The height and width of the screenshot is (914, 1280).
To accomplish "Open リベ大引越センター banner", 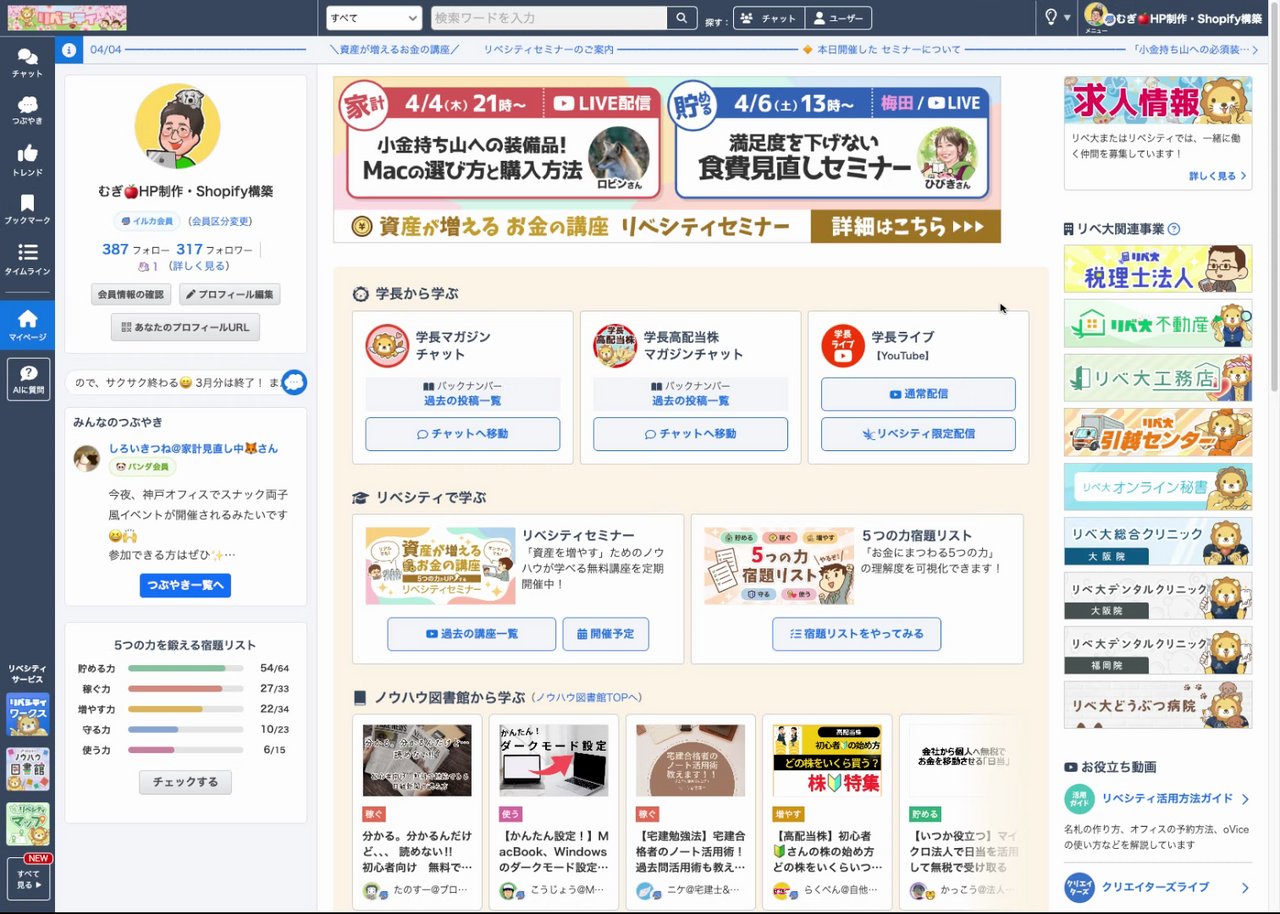I will (x=1157, y=432).
